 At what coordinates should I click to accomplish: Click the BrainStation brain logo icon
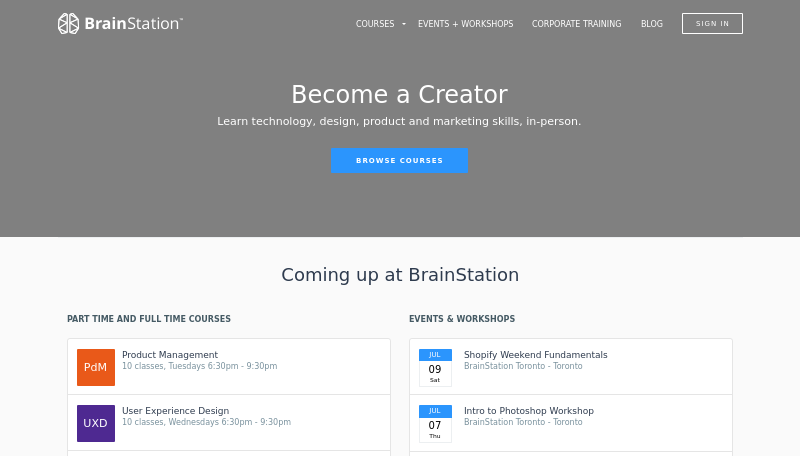(68, 23)
